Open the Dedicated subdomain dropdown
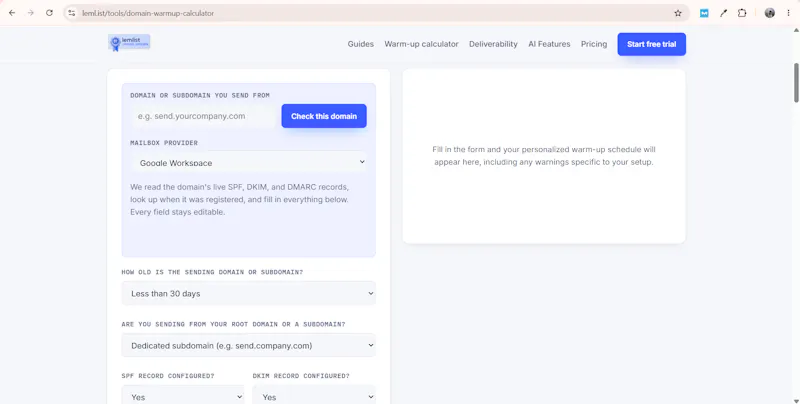This screenshot has height=404, width=800. tap(248, 345)
